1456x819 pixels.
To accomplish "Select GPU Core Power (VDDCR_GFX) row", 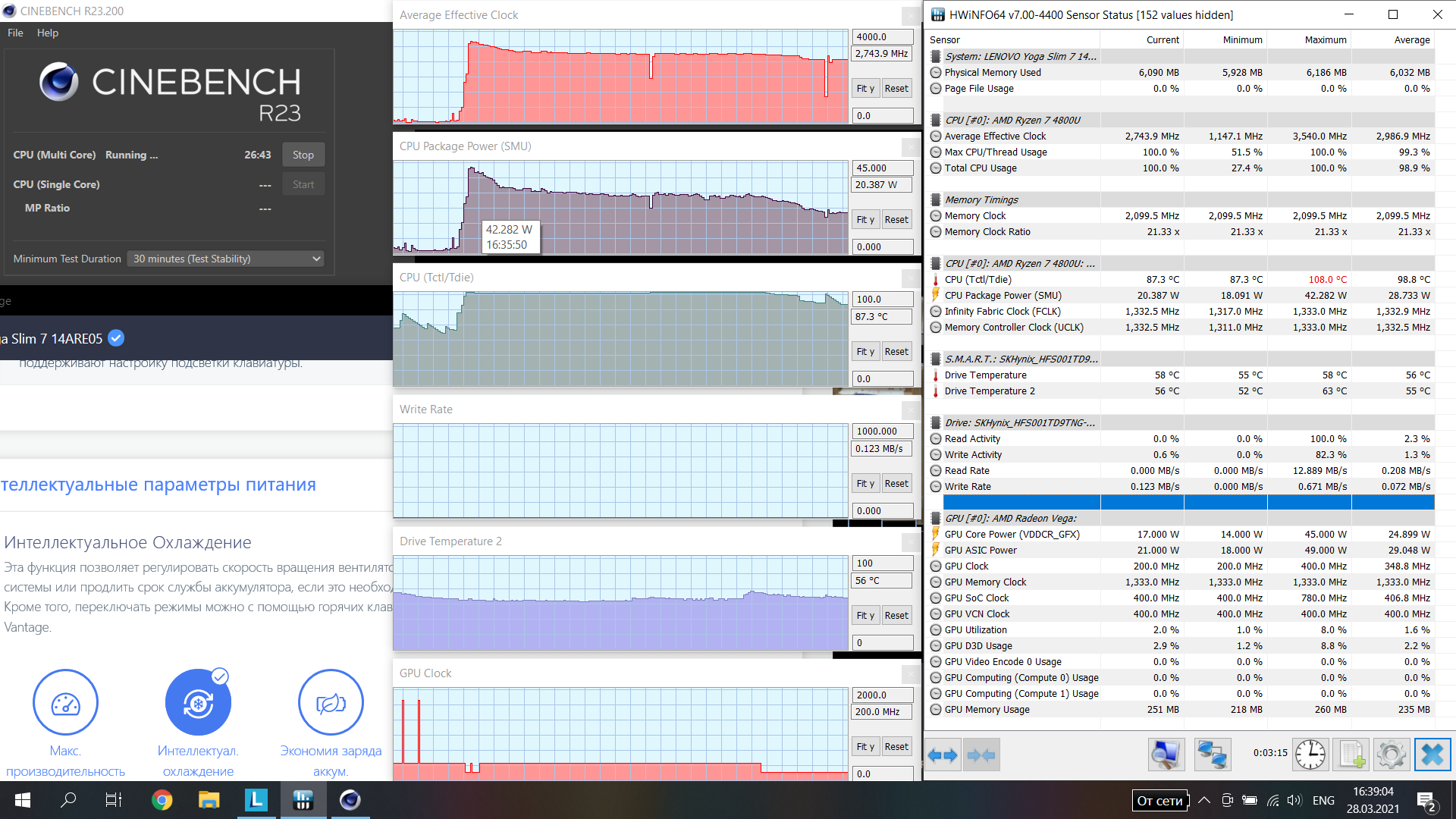I will click(x=1181, y=534).
